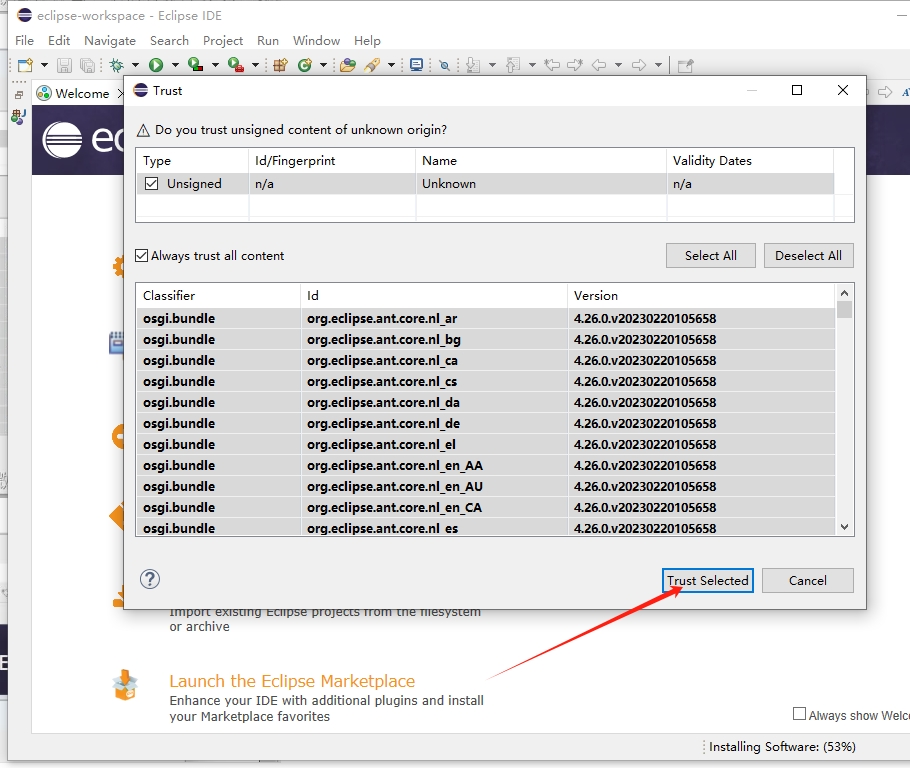Click the Select All button

click(710, 255)
